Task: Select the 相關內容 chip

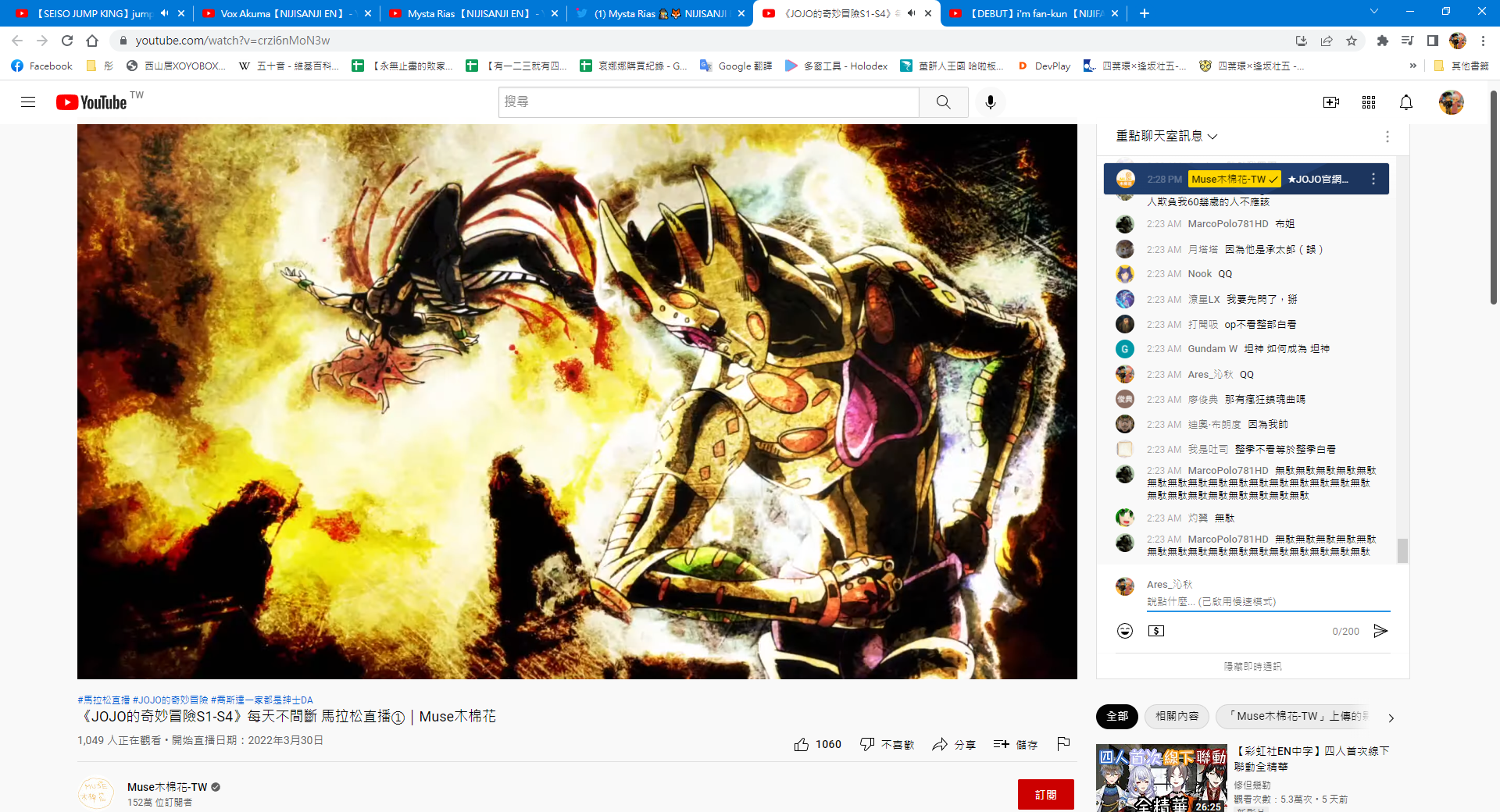Action: (x=1177, y=716)
